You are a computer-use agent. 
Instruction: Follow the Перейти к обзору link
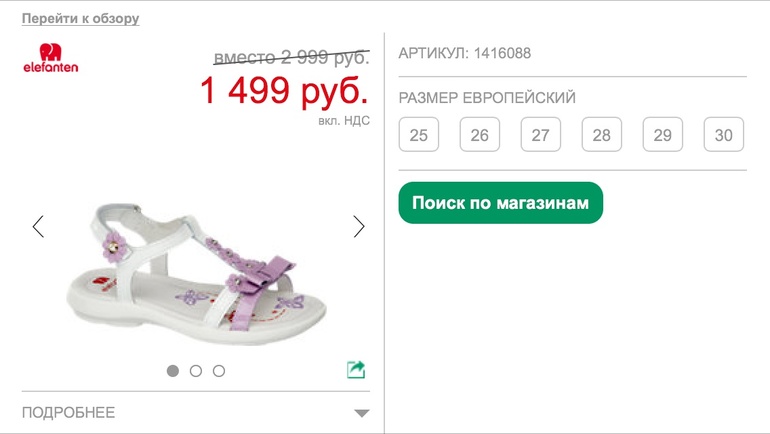point(81,19)
